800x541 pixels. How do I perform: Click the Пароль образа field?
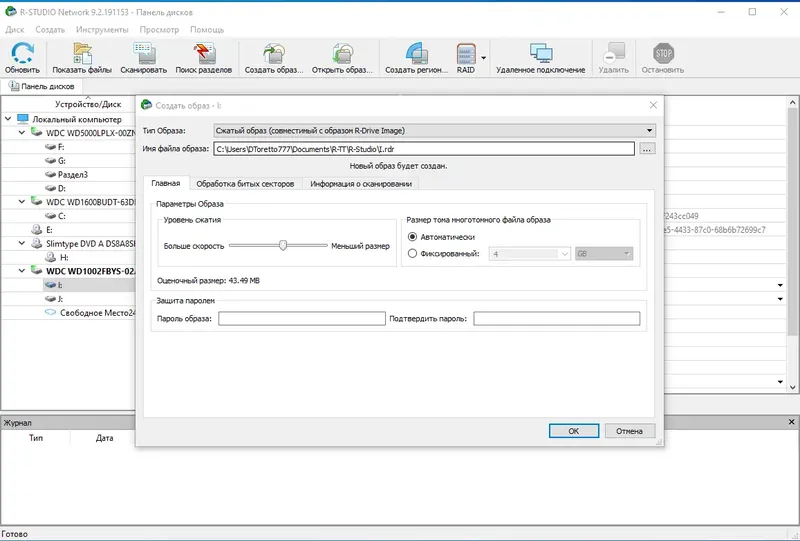point(302,318)
